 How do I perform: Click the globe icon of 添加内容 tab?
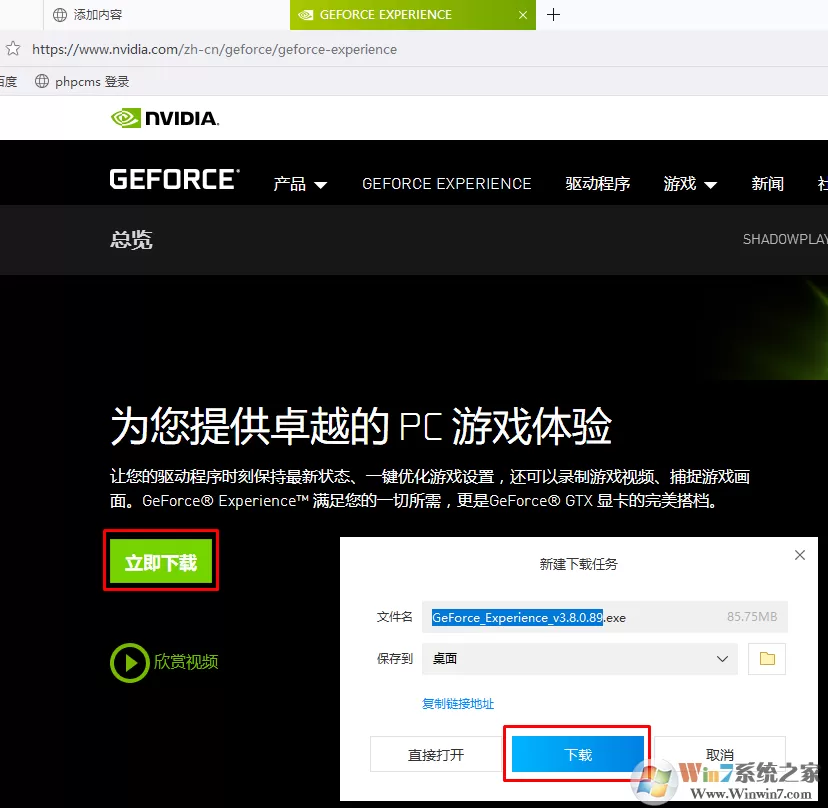tap(60, 15)
